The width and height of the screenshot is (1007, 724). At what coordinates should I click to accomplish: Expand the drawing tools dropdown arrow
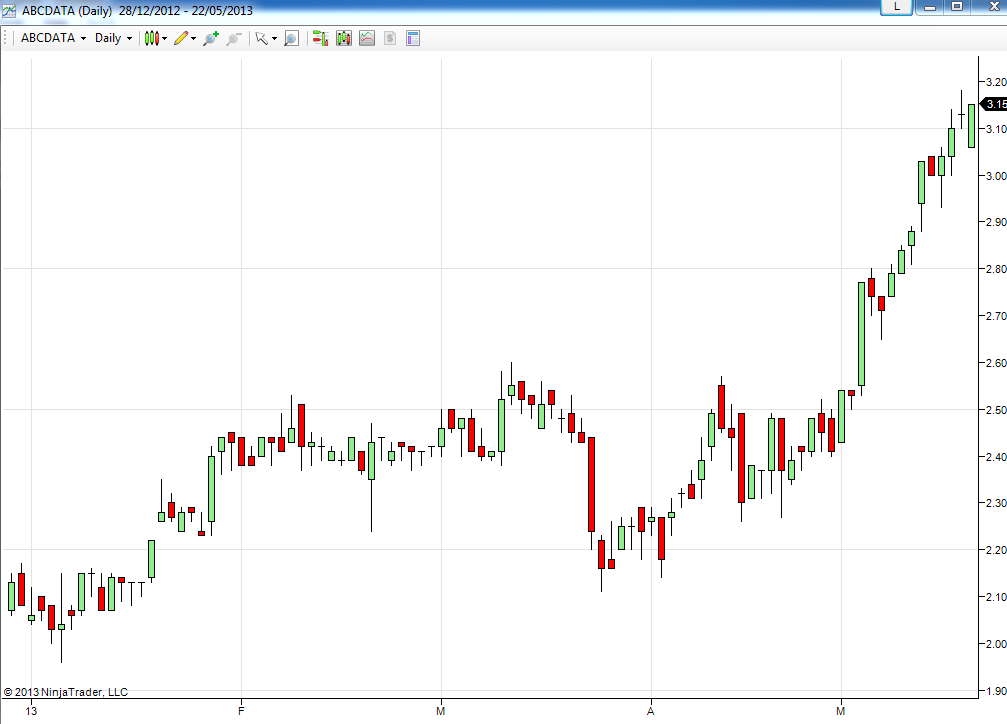click(193, 39)
